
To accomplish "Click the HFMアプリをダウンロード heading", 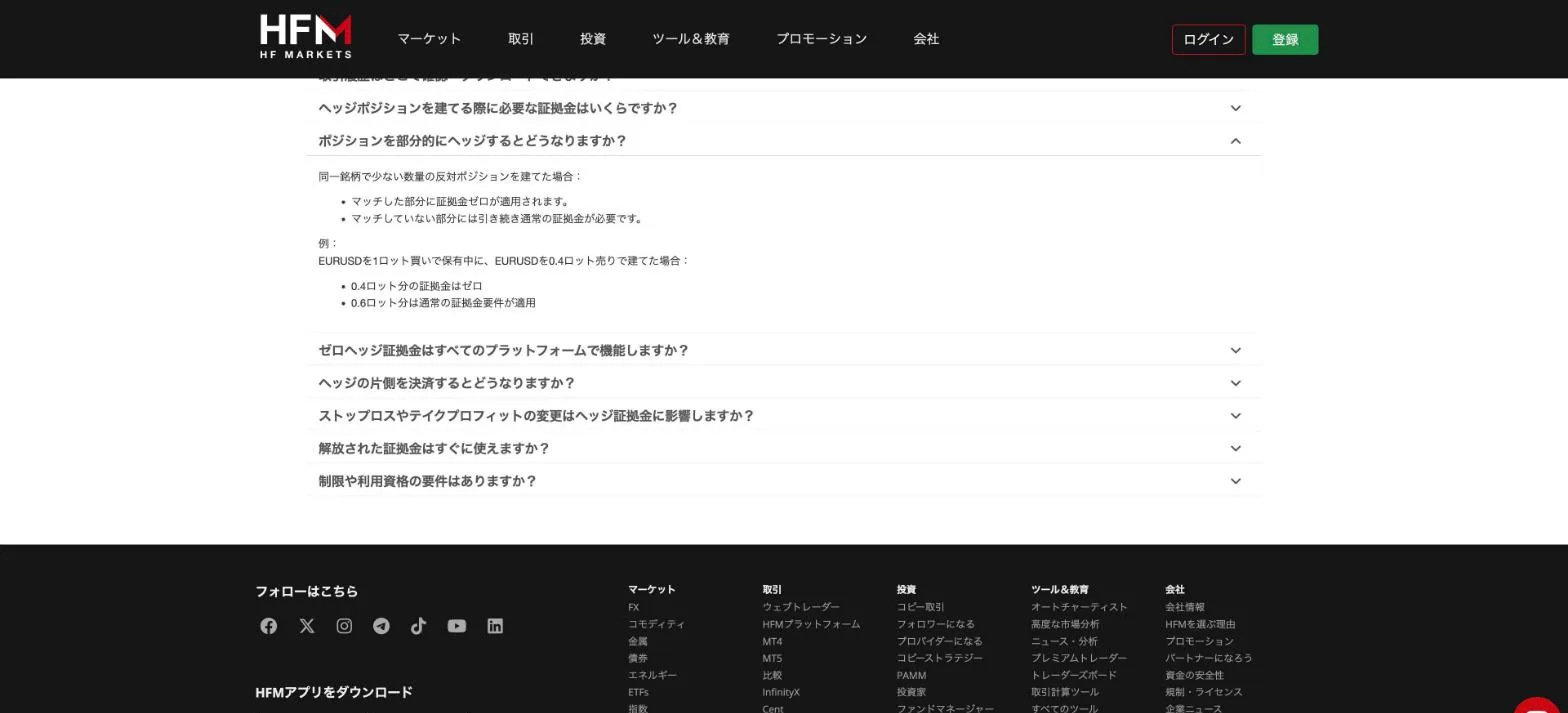I will [334, 692].
